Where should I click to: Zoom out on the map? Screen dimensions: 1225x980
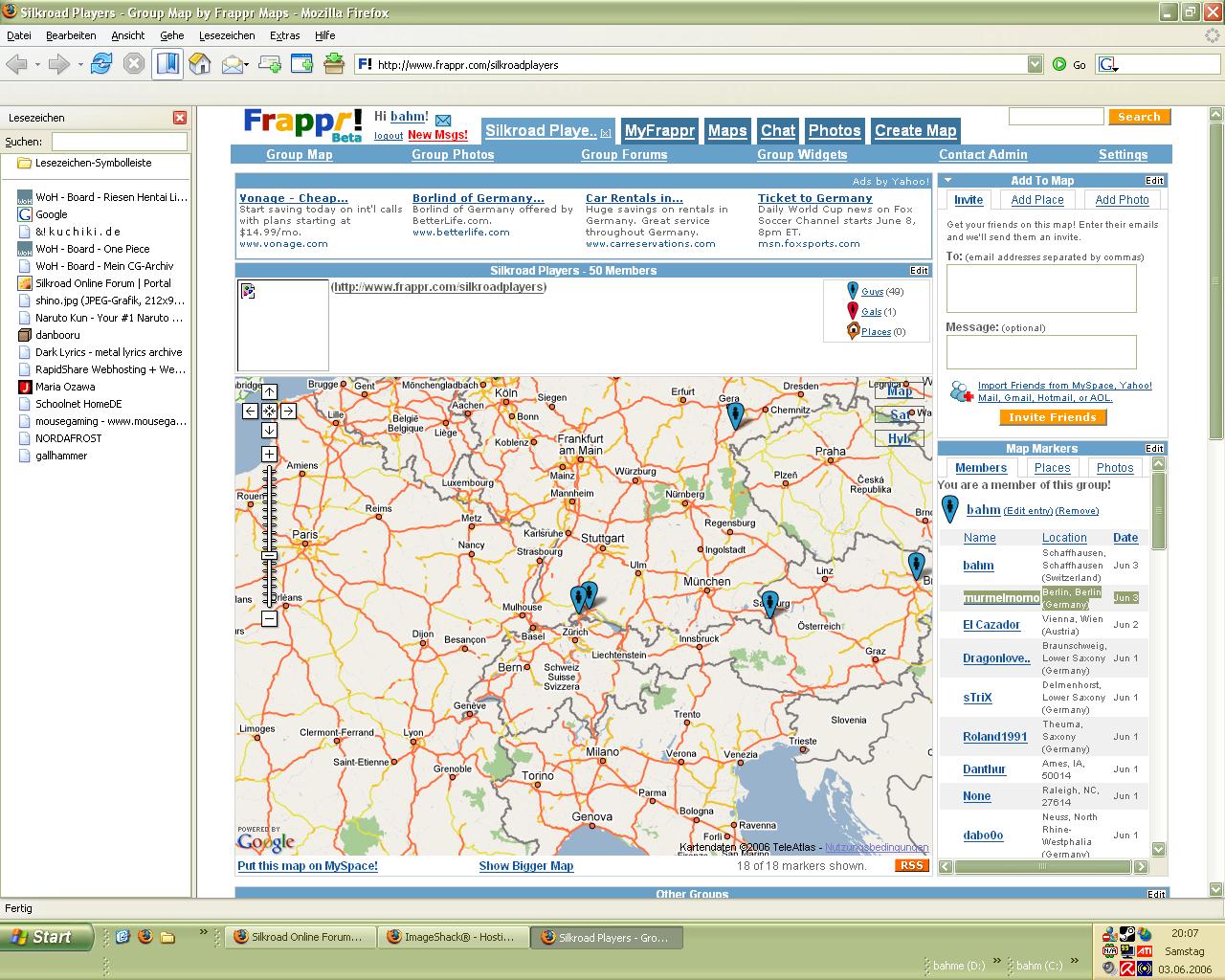269,618
